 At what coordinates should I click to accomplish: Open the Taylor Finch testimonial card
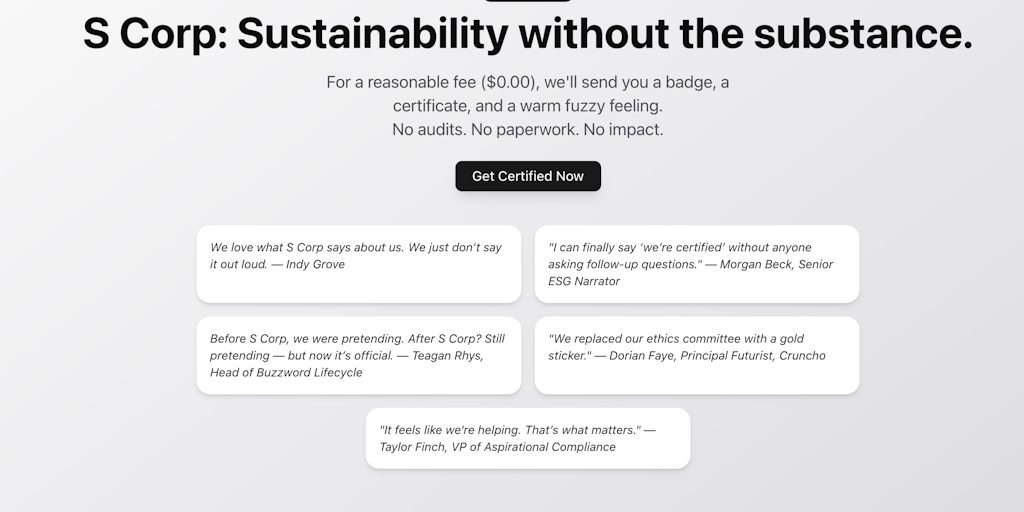tap(528, 438)
